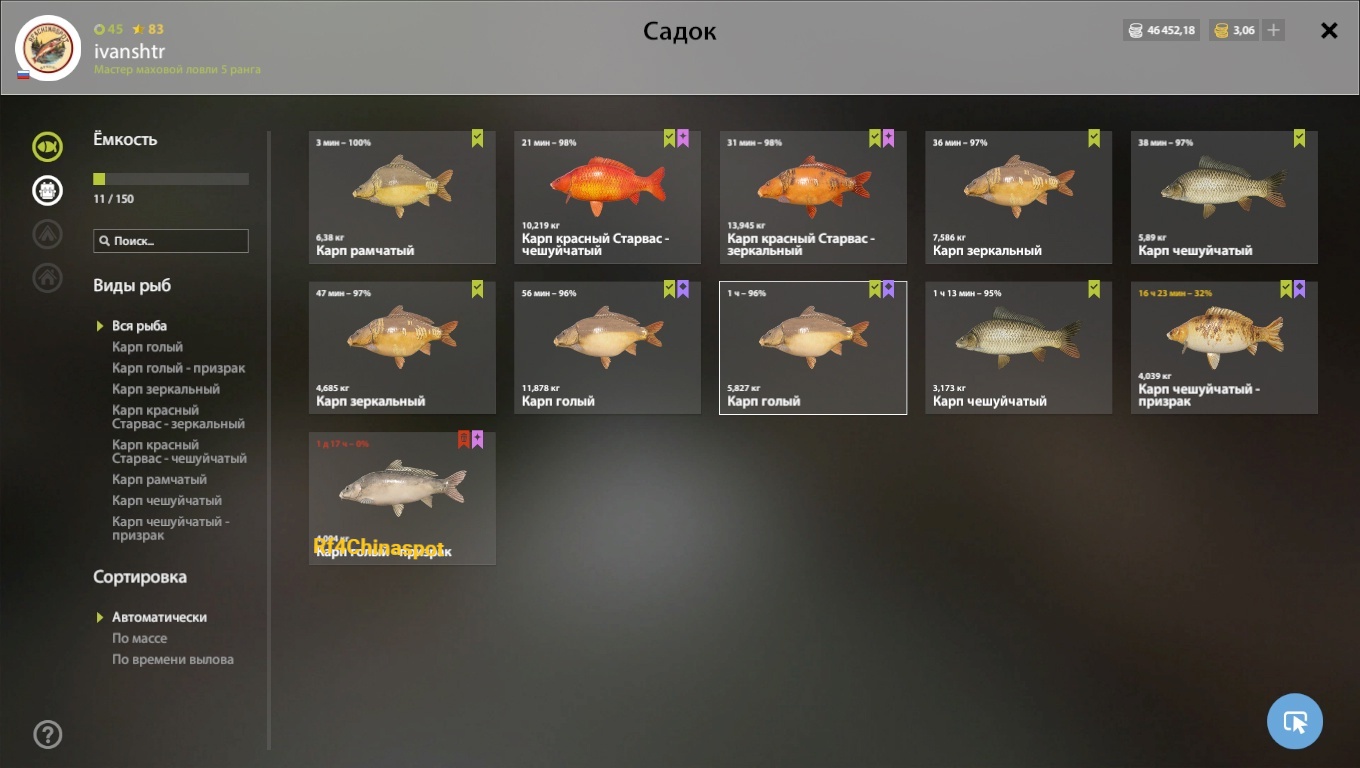Image resolution: width=1360 pixels, height=768 pixels.
Task: Open the help question mark icon
Action: [x=47, y=735]
